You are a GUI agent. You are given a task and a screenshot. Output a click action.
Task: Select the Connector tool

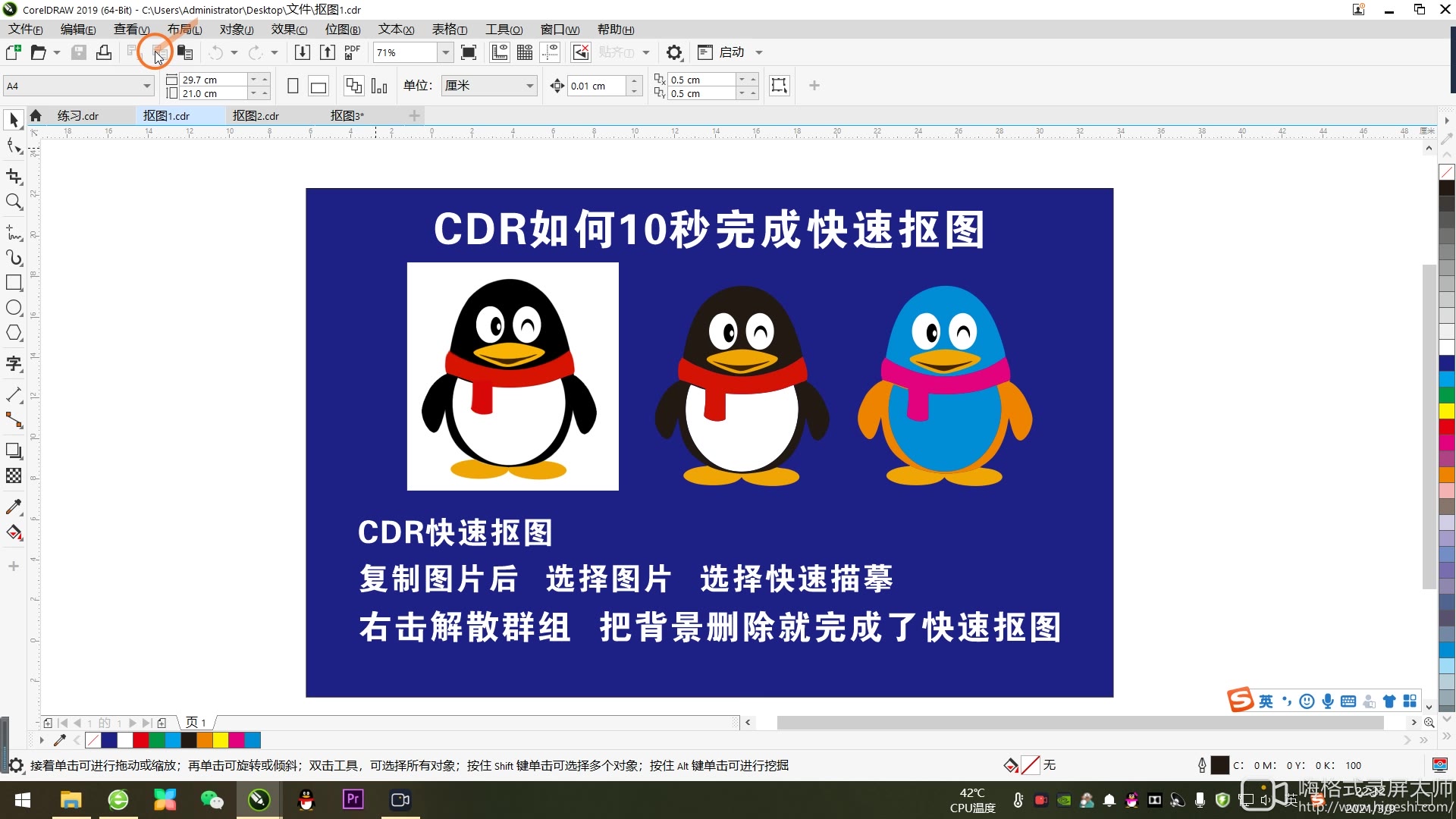(14, 420)
